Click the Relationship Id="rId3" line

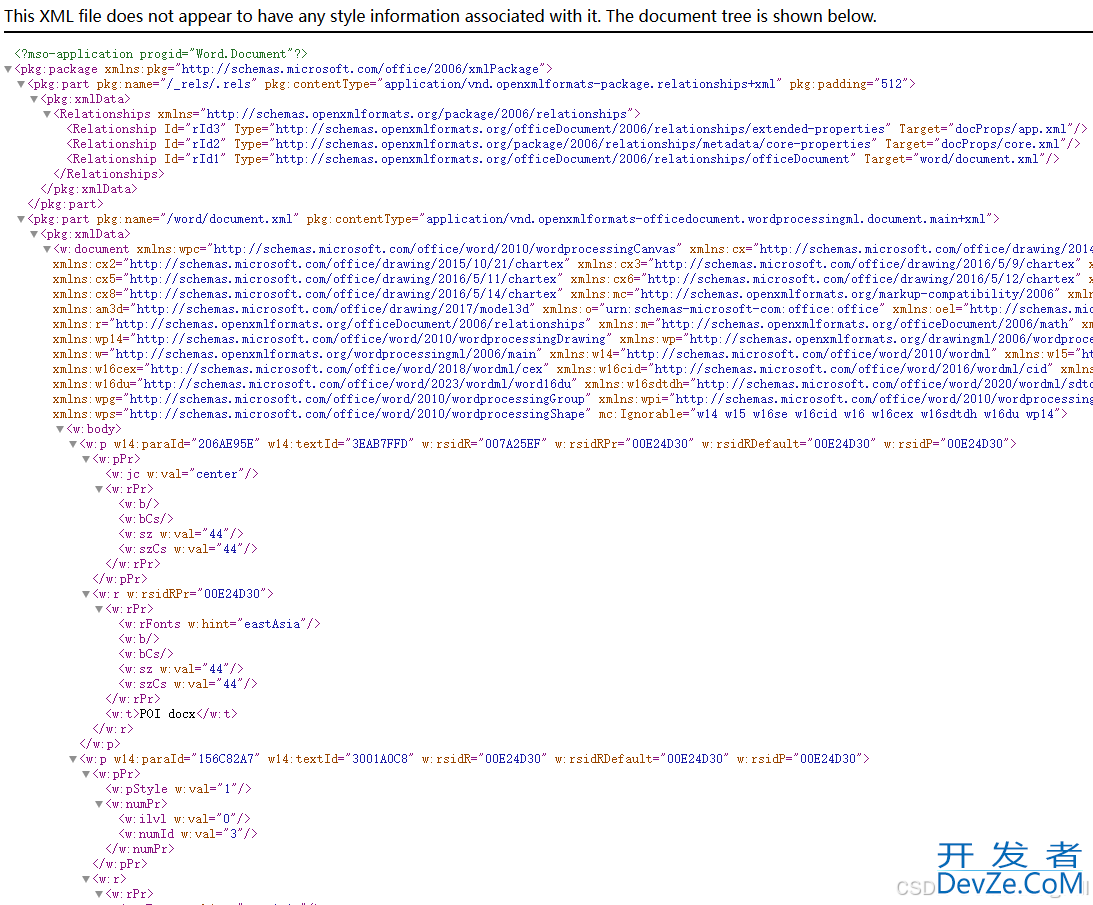click(x=576, y=129)
